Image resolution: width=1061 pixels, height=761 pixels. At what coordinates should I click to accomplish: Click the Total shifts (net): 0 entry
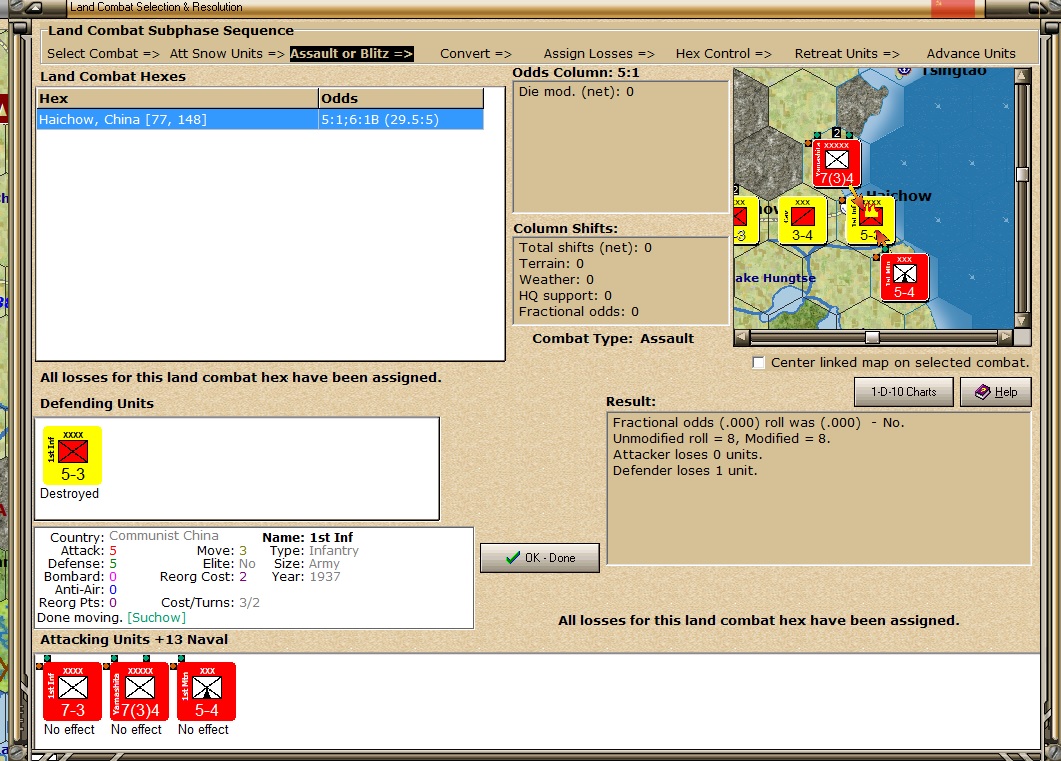tap(585, 248)
